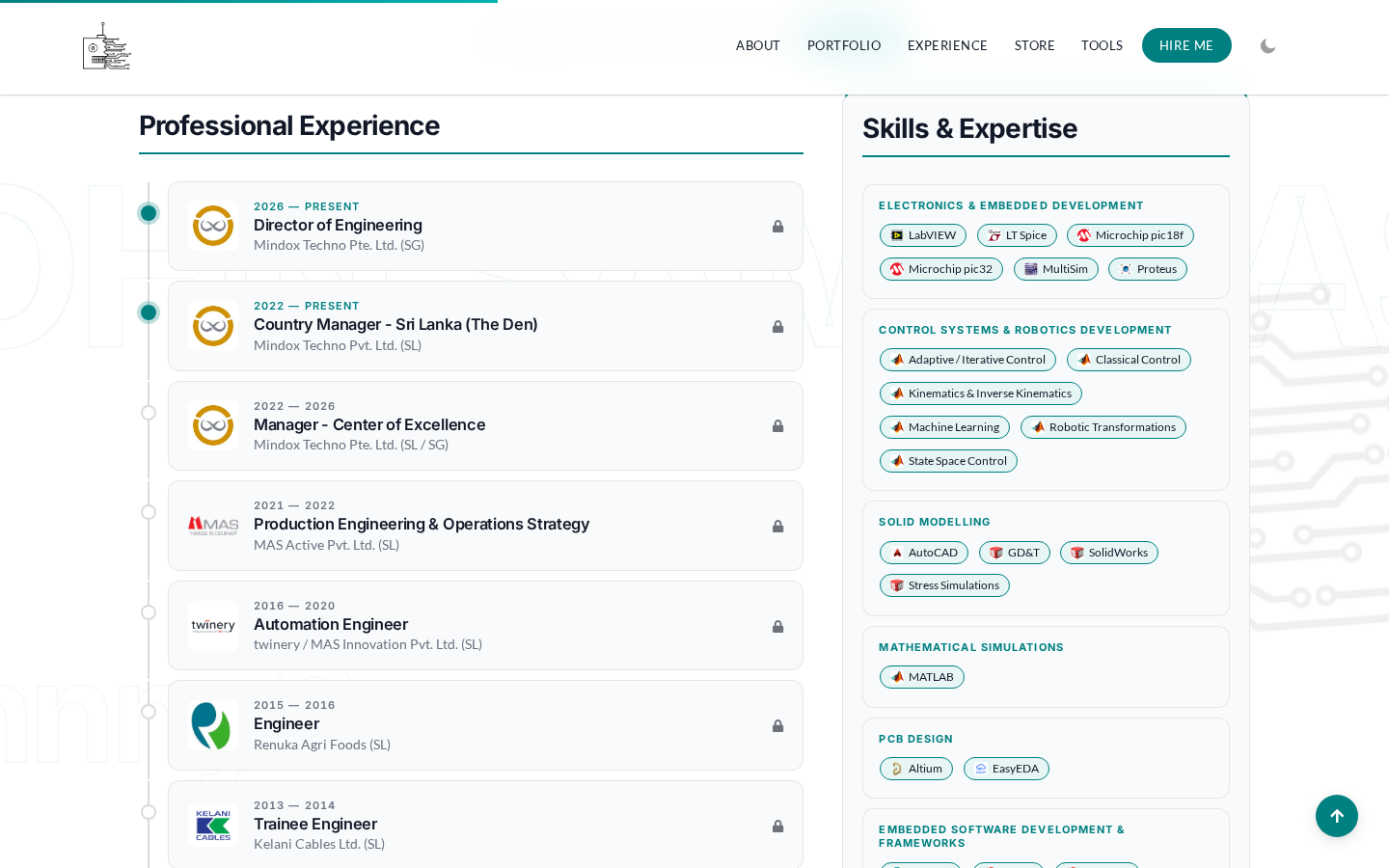Click the EasyEDA skill tag
Viewport: 1389px width, 868px height.
click(1006, 769)
